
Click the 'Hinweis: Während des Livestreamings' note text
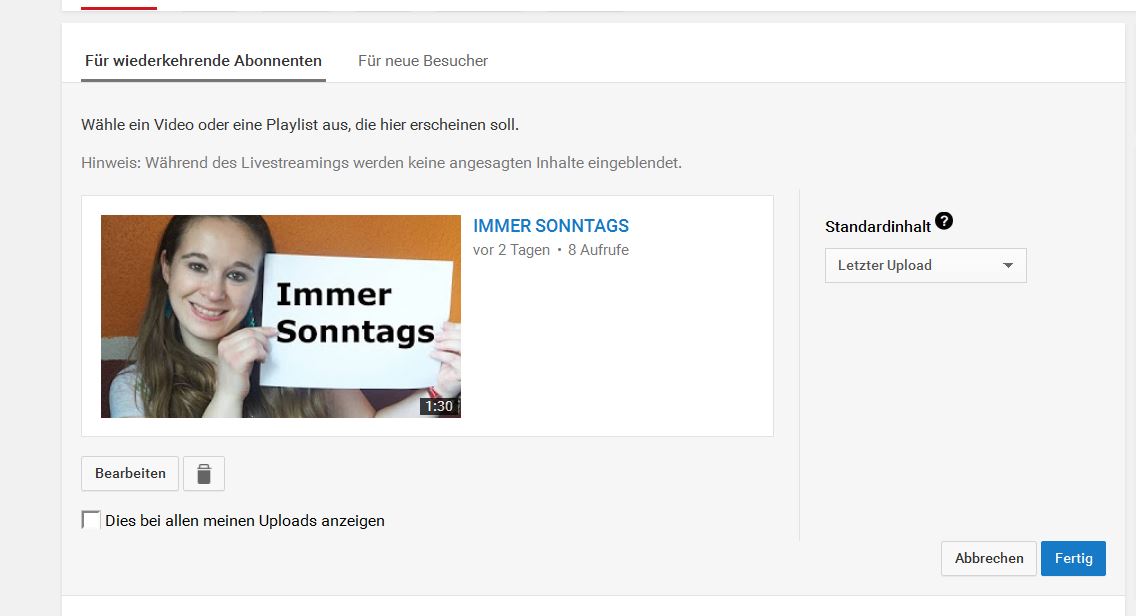tap(381, 162)
